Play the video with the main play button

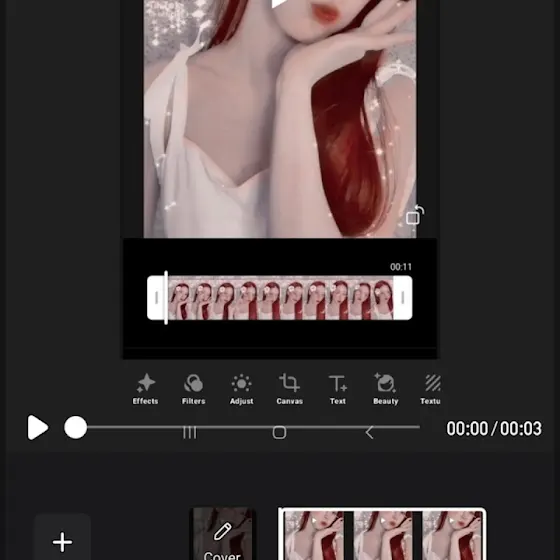[38, 428]
